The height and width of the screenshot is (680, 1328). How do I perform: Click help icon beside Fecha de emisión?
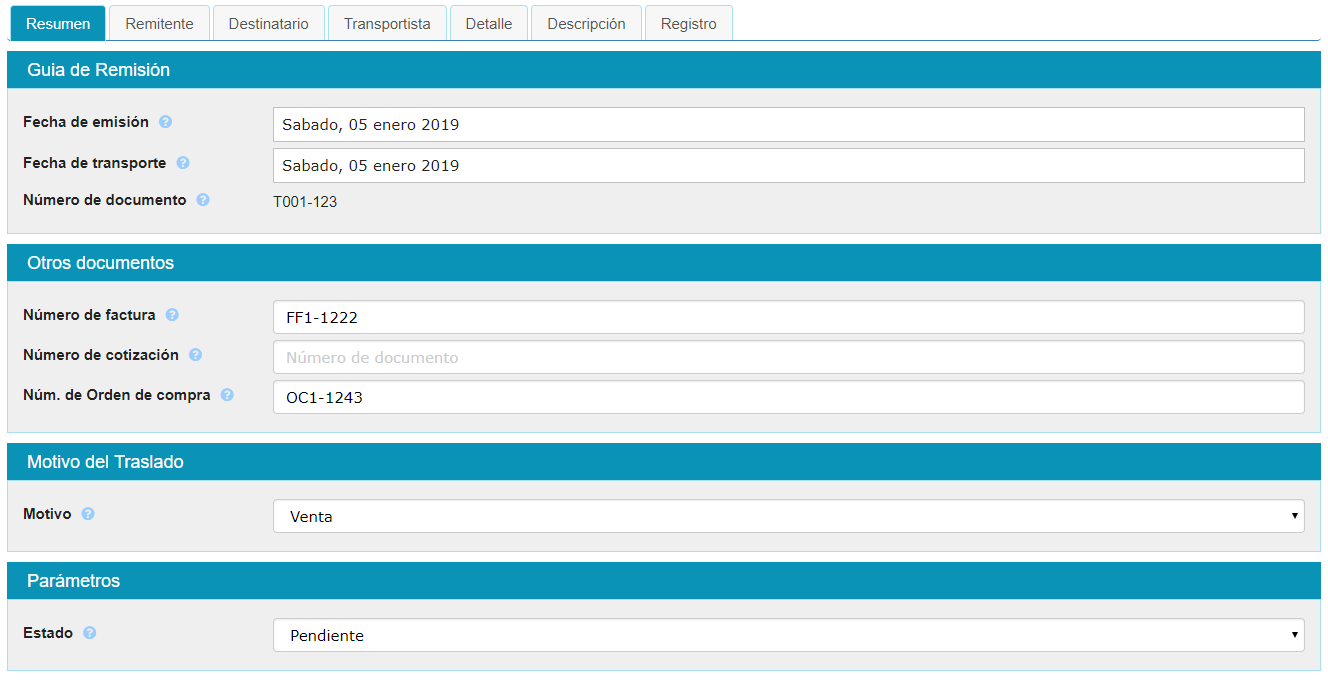click(x=165, y=122)
